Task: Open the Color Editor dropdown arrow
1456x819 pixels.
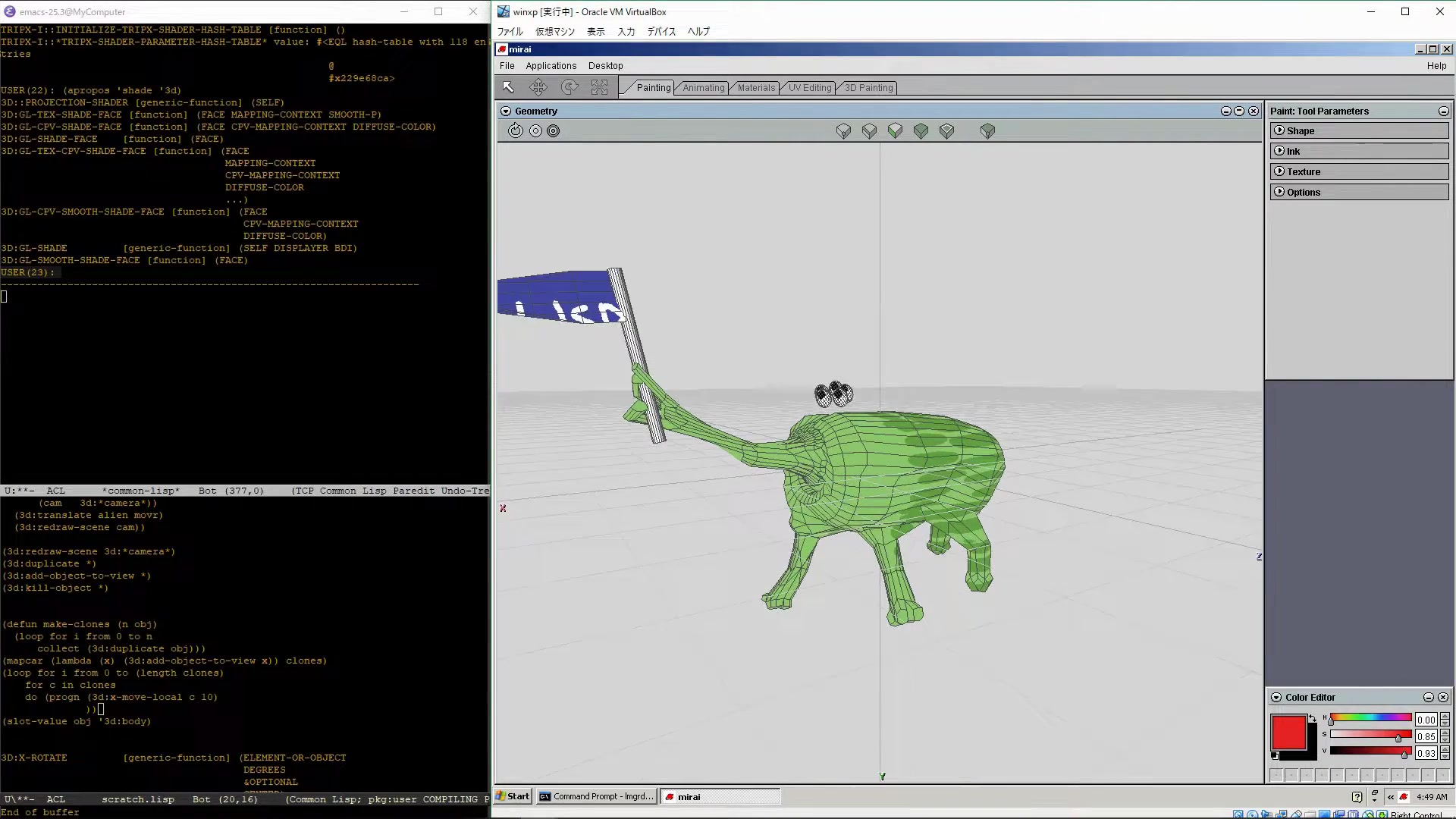Action: [x=1276, y=697]
